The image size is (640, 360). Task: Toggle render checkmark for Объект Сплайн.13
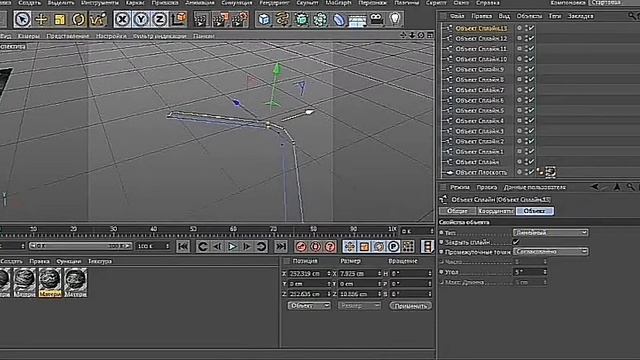(x=531, y=28)
